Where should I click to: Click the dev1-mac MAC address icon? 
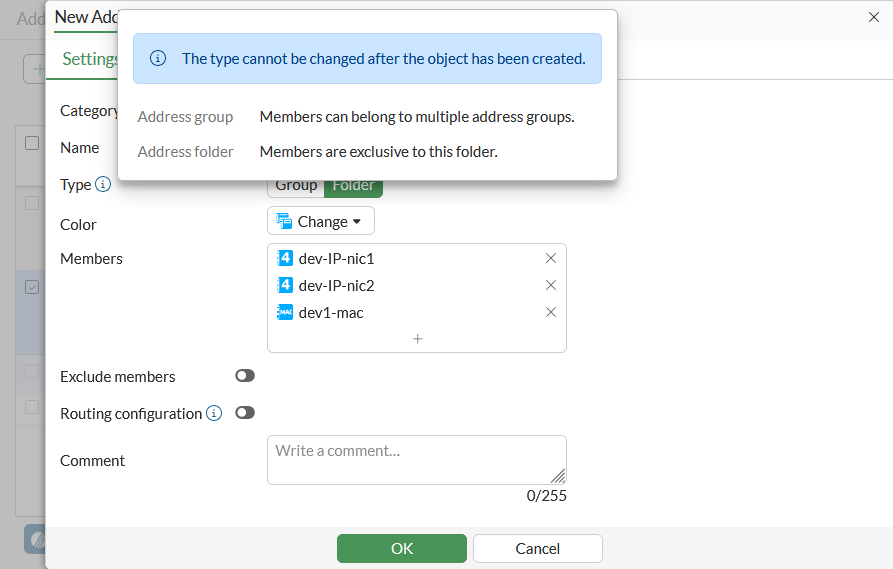[x=285, y=312]
